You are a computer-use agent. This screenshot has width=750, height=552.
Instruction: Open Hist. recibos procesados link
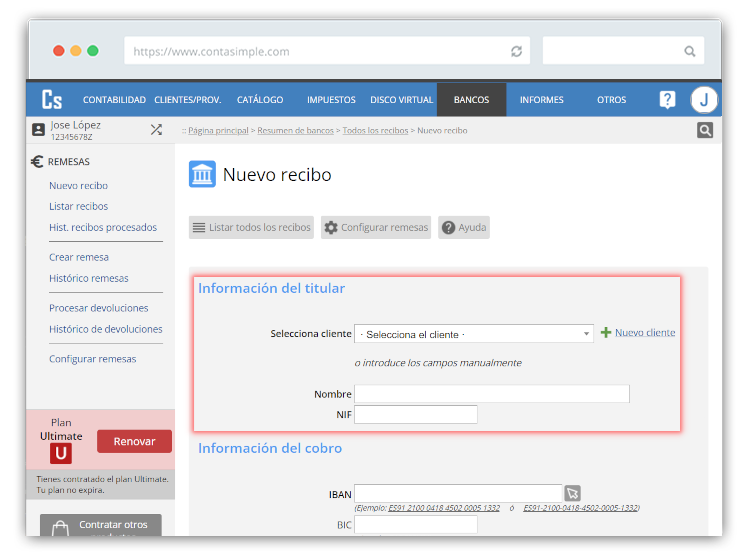pos(103,227)
